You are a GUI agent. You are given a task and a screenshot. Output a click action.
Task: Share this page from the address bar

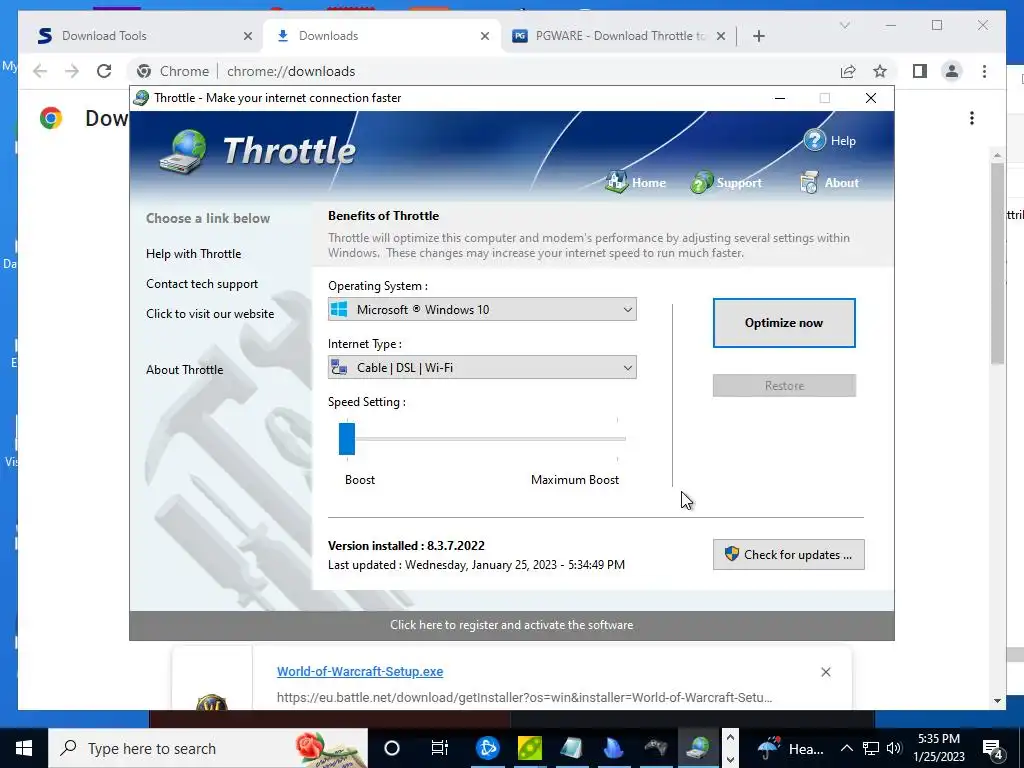(848, 71)
